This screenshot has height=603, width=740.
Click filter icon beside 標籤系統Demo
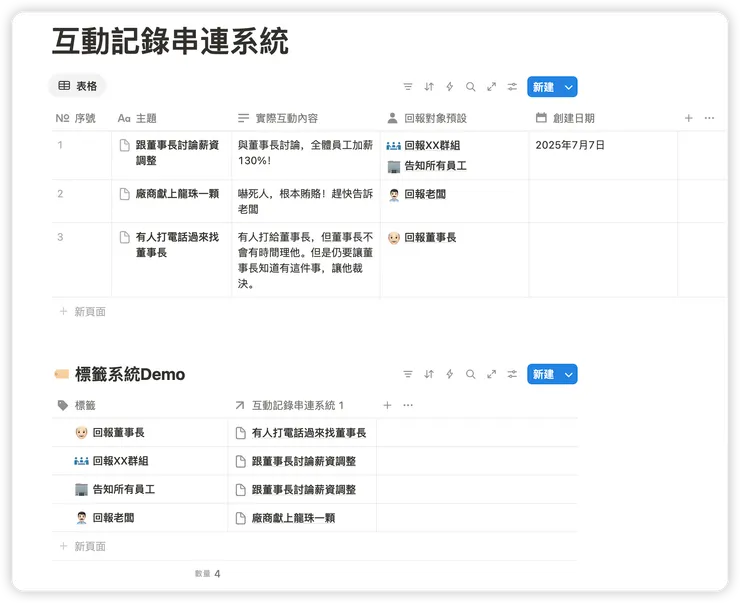[x=408, y=374]
